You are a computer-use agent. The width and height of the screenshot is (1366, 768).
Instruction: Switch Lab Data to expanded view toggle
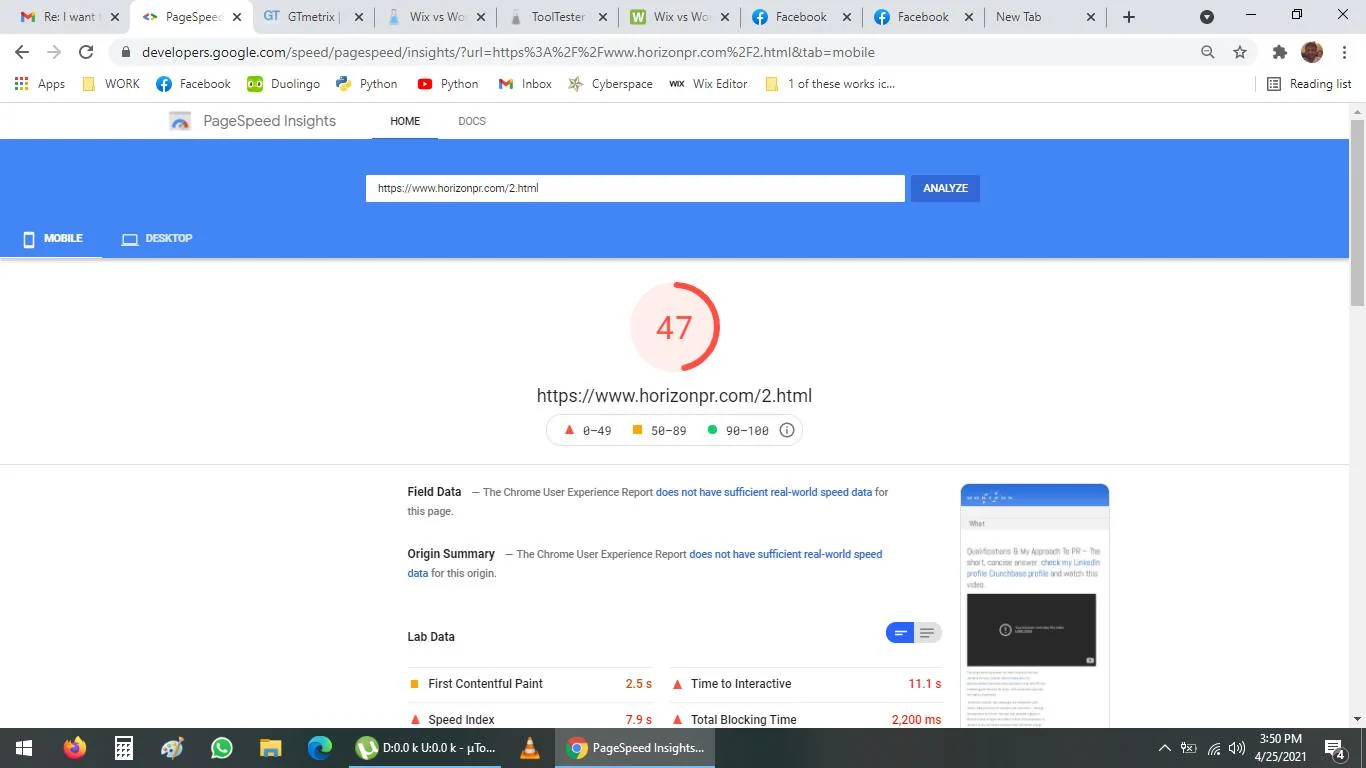[927, 633]
